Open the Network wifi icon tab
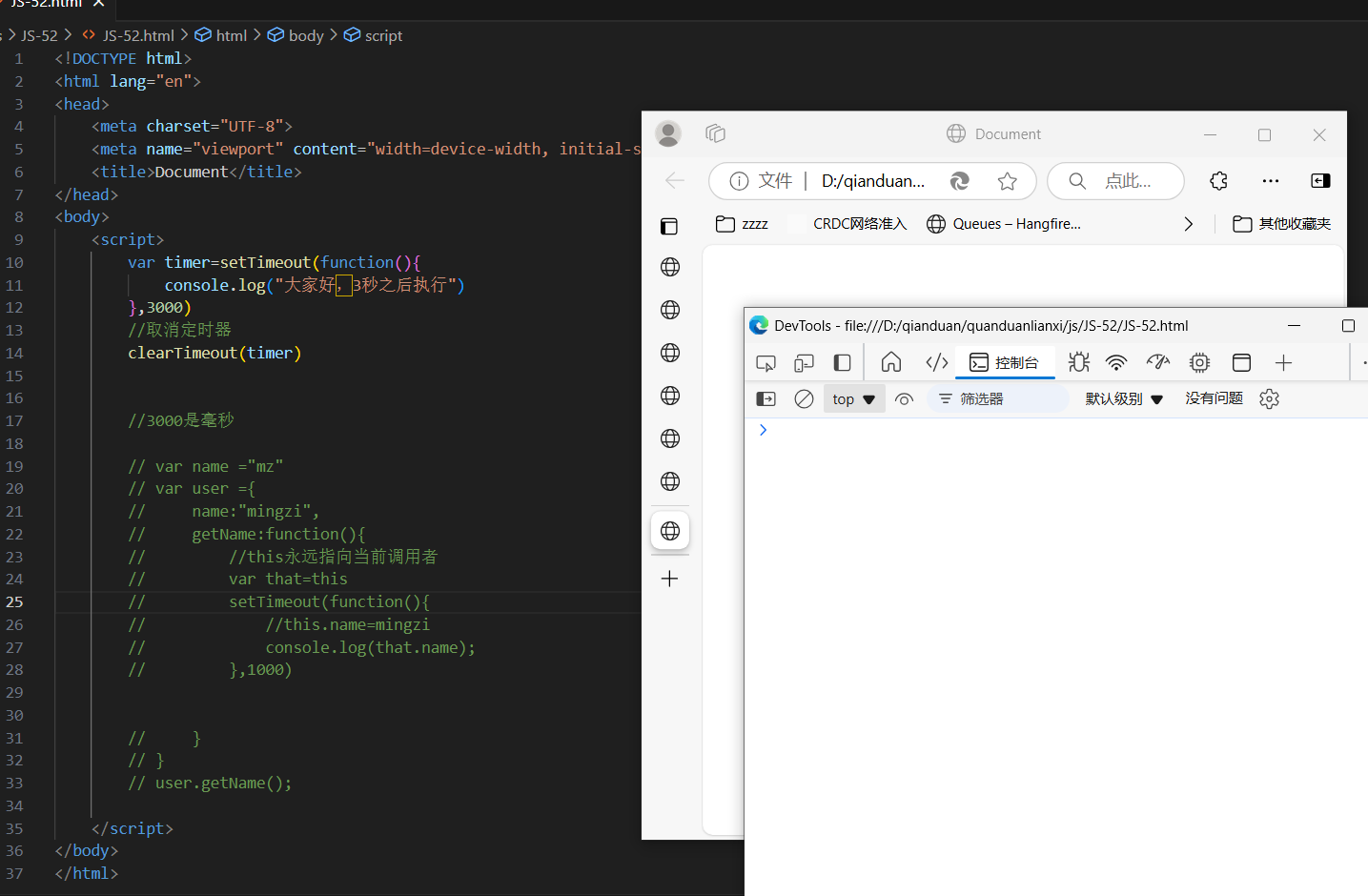Viewport: 1368px width, 896px height. tap(1116, 362)
